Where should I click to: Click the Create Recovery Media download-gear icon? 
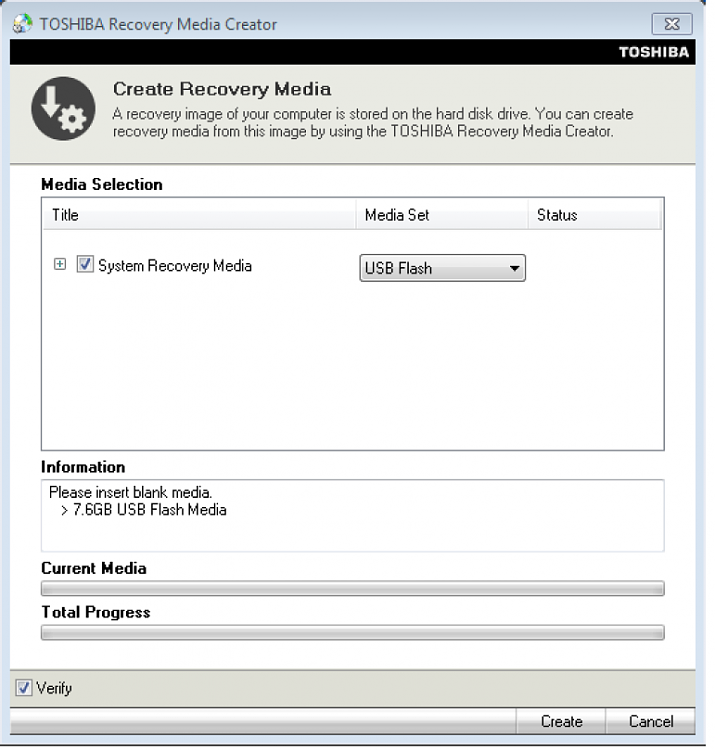(63, 109)
